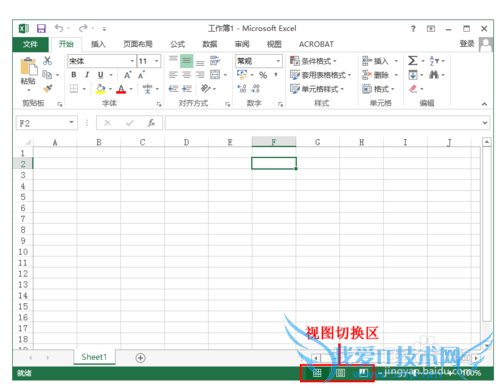Click the Save icon in quick access toolbar

pos(41,28)
